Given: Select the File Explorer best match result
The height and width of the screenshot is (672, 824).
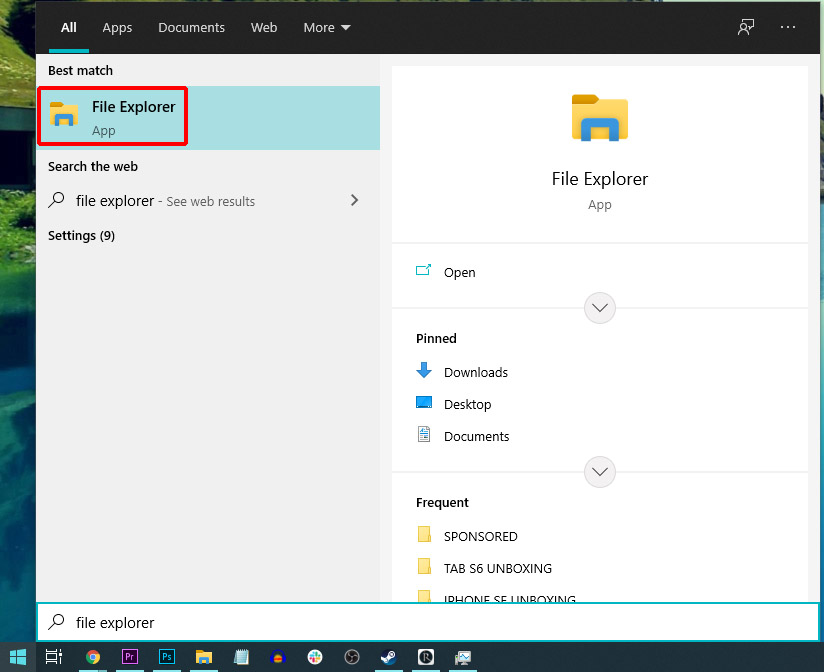Looking at the screenshot, I should click(x=208, y=118).
